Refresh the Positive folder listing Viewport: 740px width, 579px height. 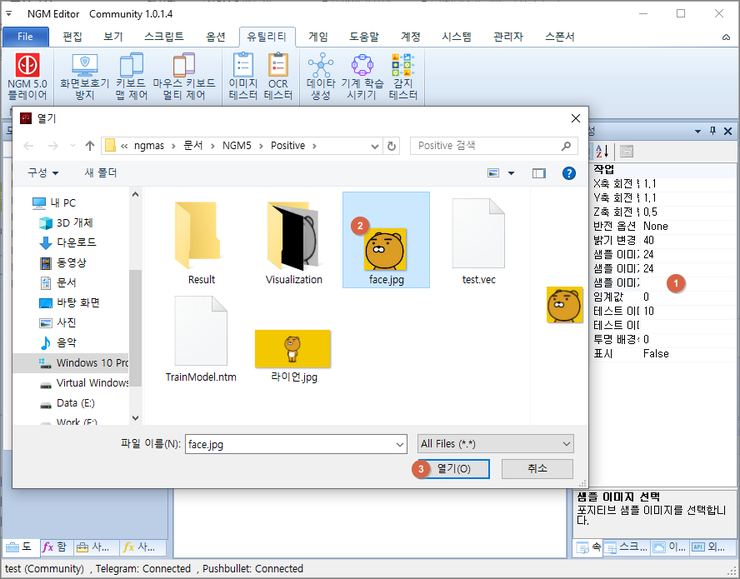391,146
